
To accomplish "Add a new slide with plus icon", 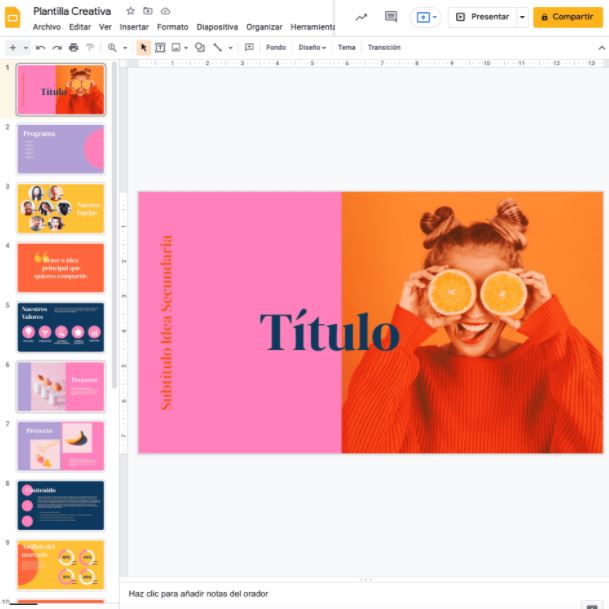I will pyautogui.click(x=13, y=47).
